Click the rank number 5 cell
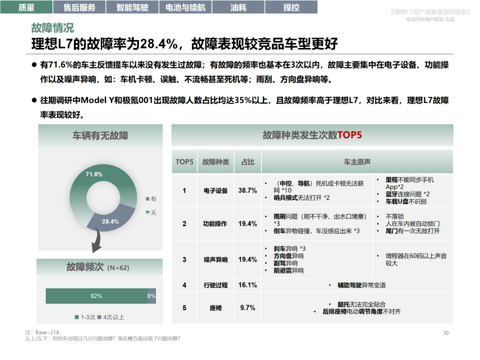The width and height of the screenshot is (480, 360). 184,308
